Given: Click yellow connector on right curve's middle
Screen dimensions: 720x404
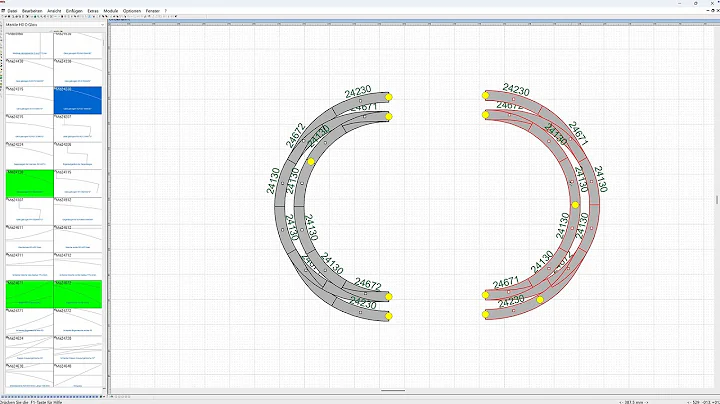Looking at the screenshot, I should coord(575,205).
